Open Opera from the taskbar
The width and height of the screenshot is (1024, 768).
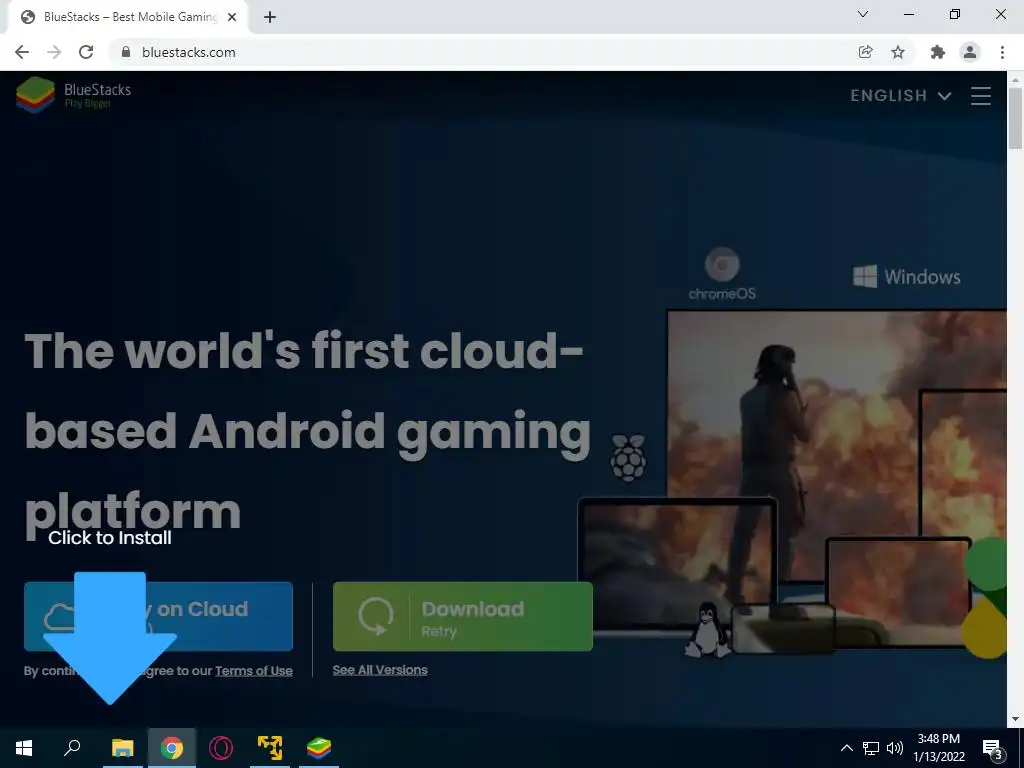pyautogui.click(x=221, y=748)
